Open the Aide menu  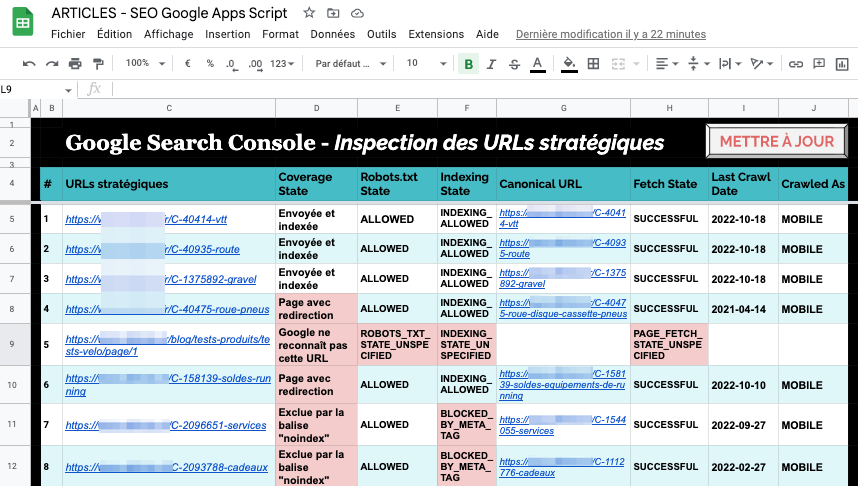tap(487, 34)
